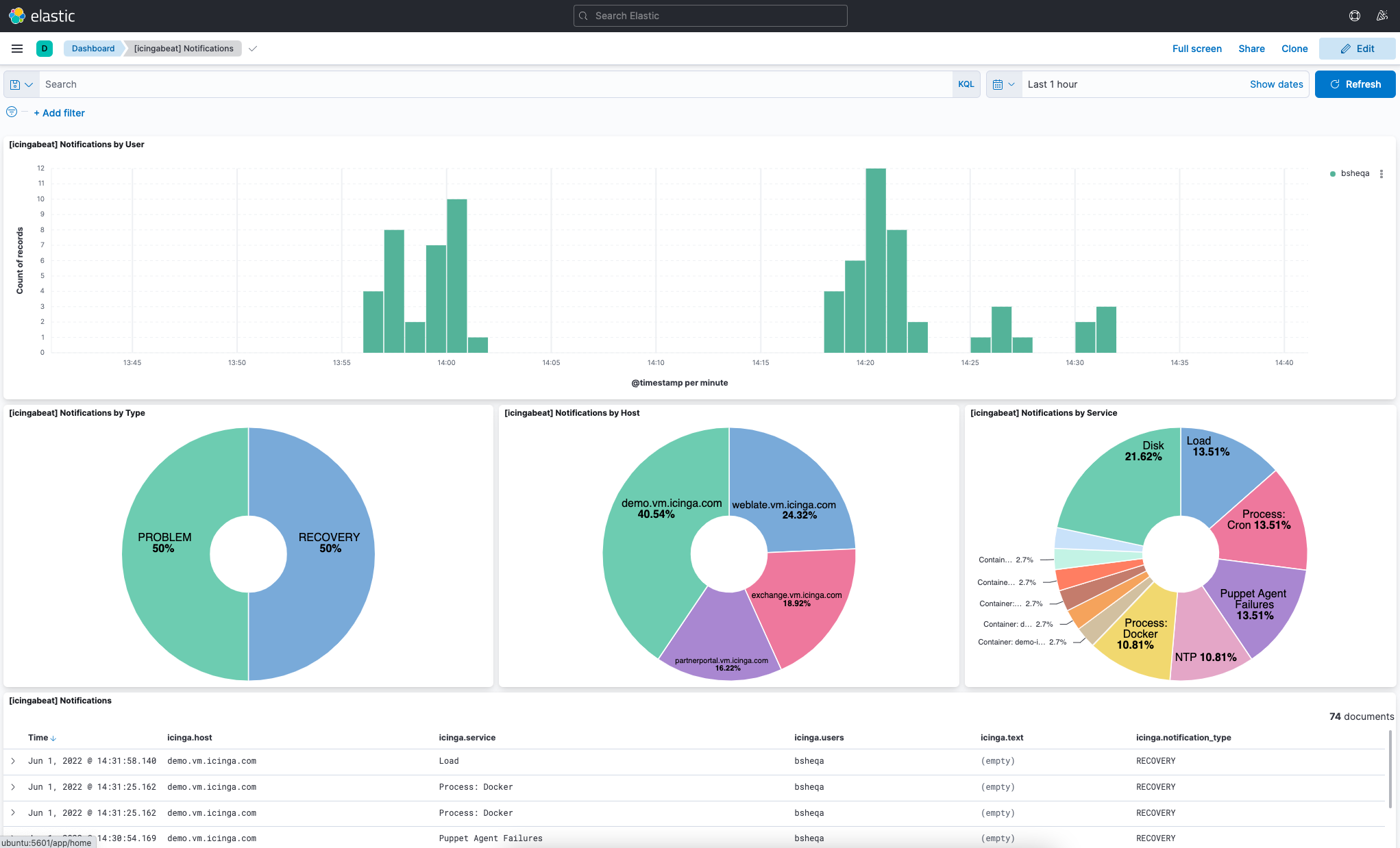Open the saved query menu icon
The image size is (1400, 848).
point(21,84)
